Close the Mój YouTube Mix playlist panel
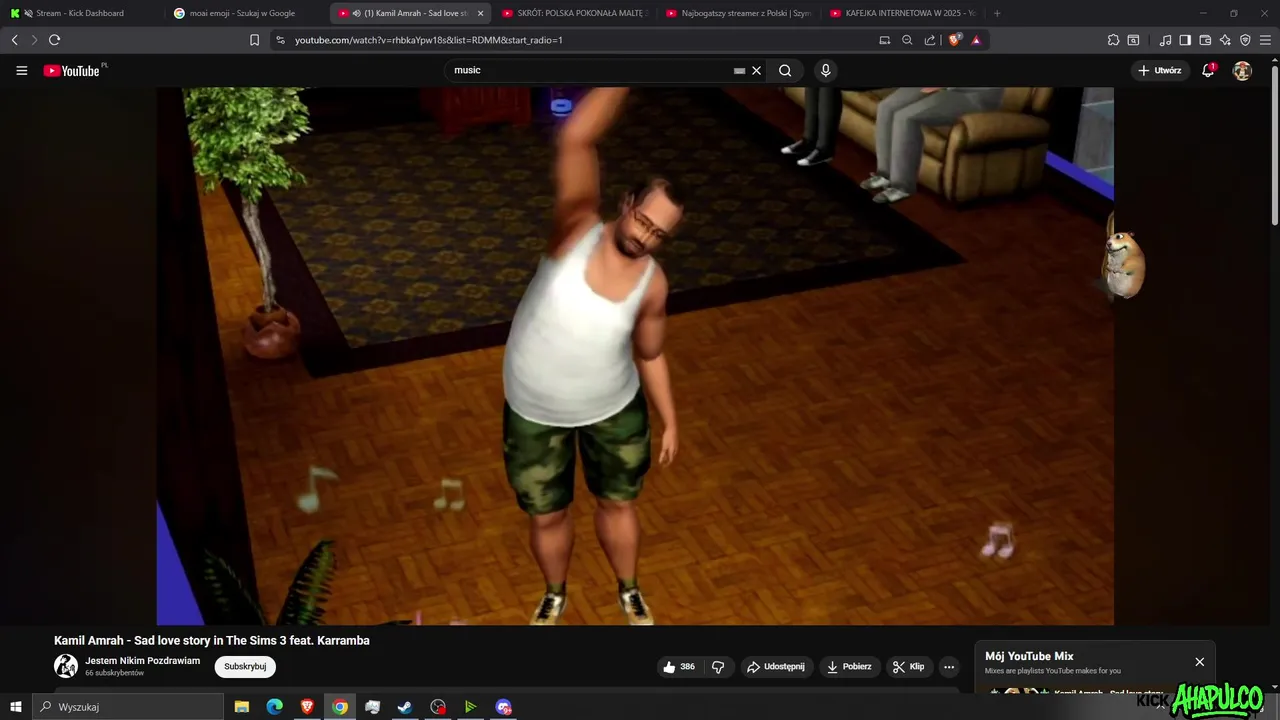The height and width of the screenshot is (720, 1280). coord(1199,662)
